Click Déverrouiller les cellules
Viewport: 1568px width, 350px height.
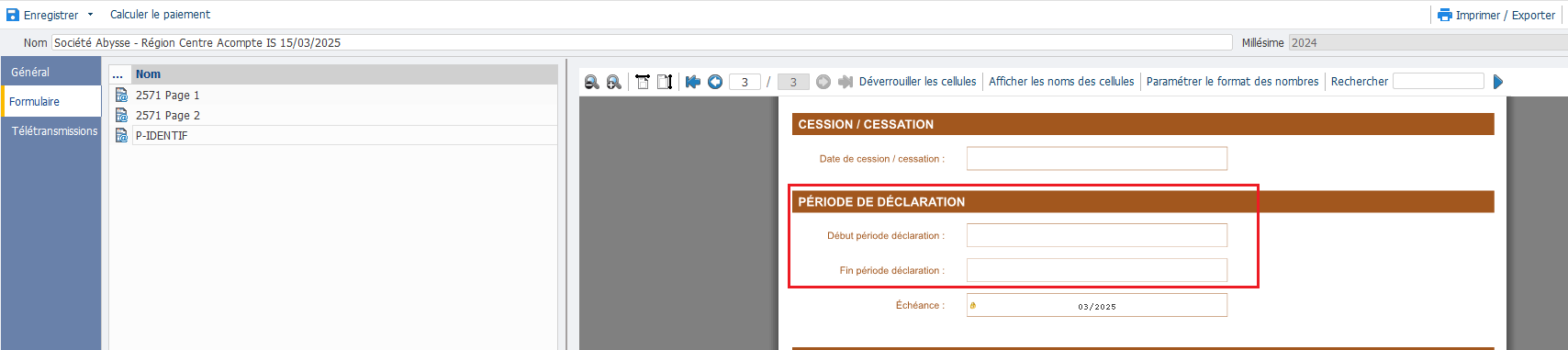coord(918,82)
